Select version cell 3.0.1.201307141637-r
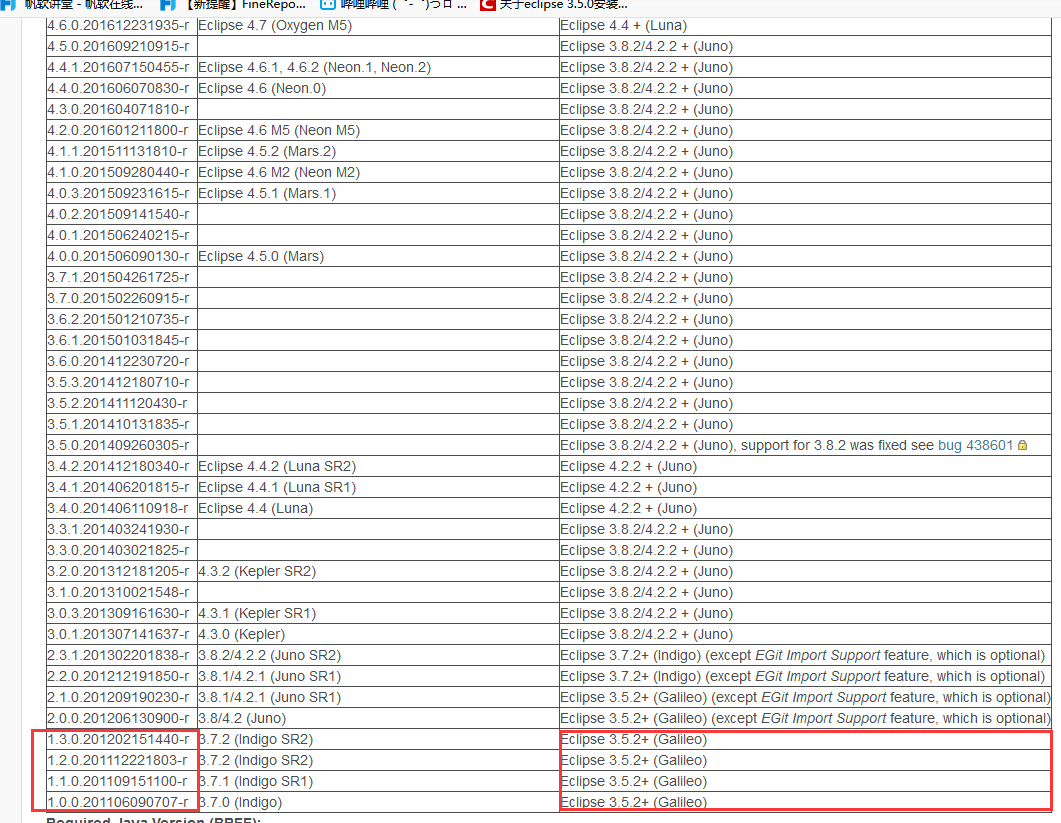The image size is (1061, 823). (122, 633)
